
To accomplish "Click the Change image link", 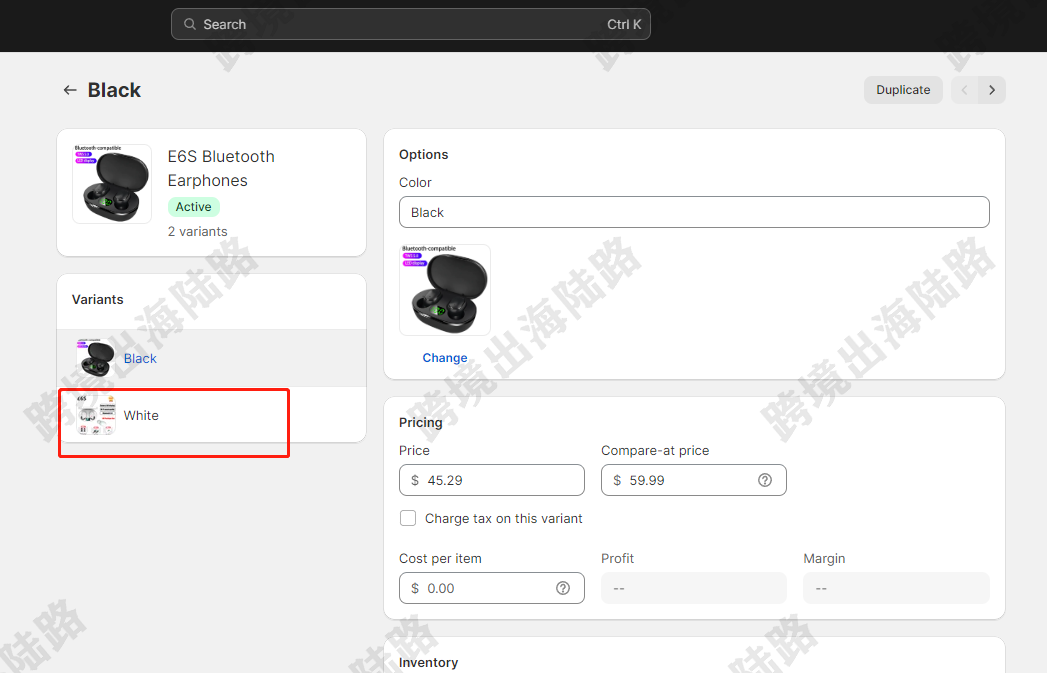I will click(x=445, y=358).
